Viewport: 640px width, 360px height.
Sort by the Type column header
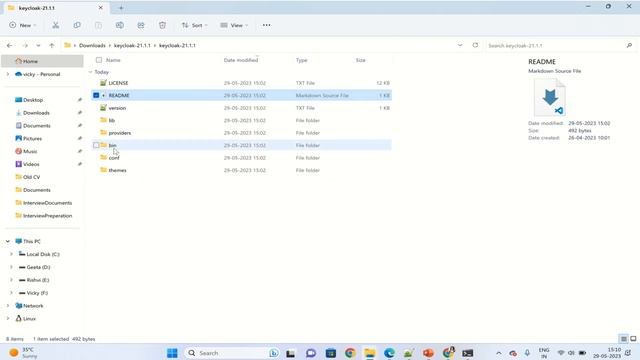click(301, 60)
